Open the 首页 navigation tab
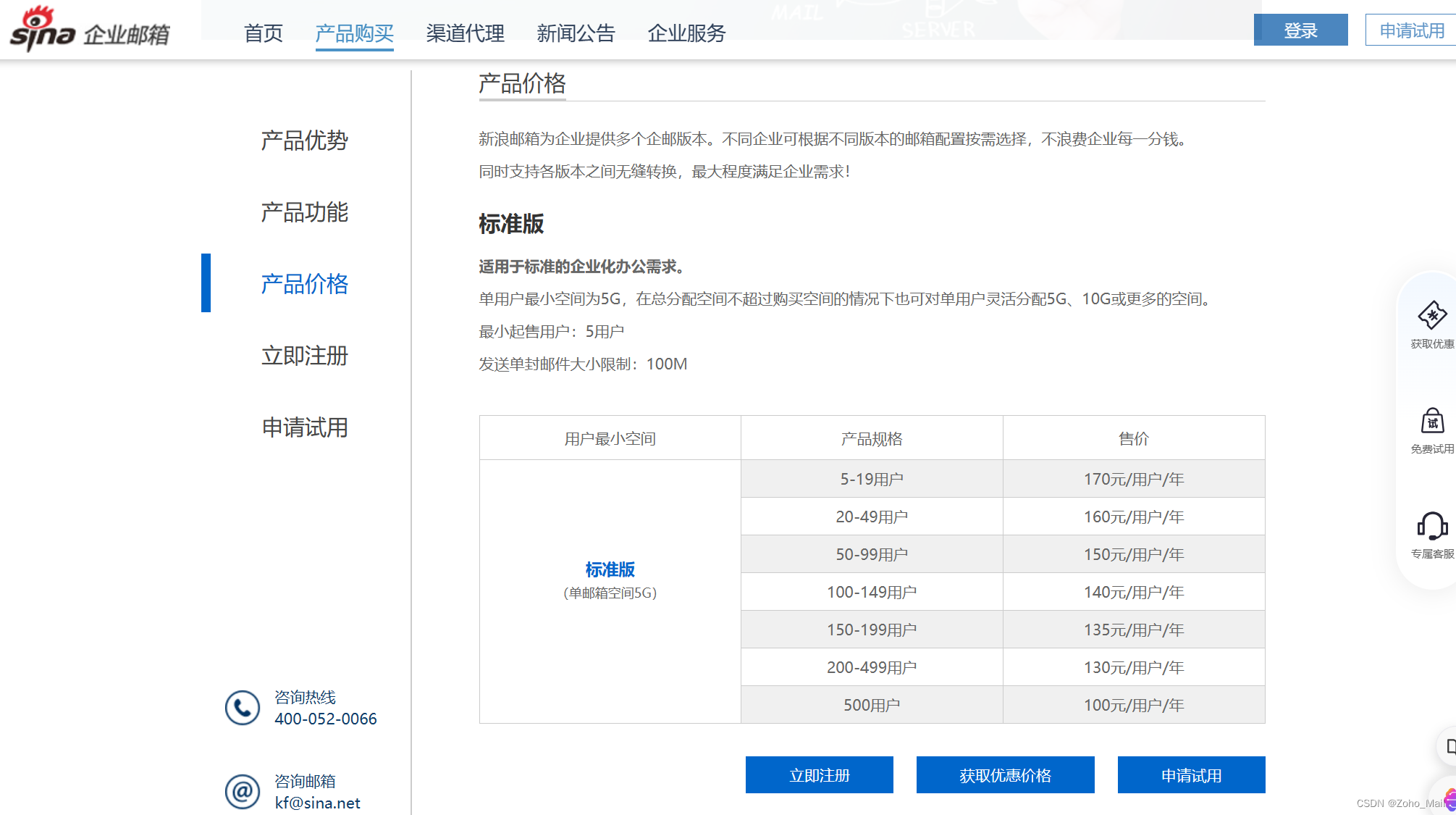The height and width of the screenshot is (815, 1456). click(263, 33)
